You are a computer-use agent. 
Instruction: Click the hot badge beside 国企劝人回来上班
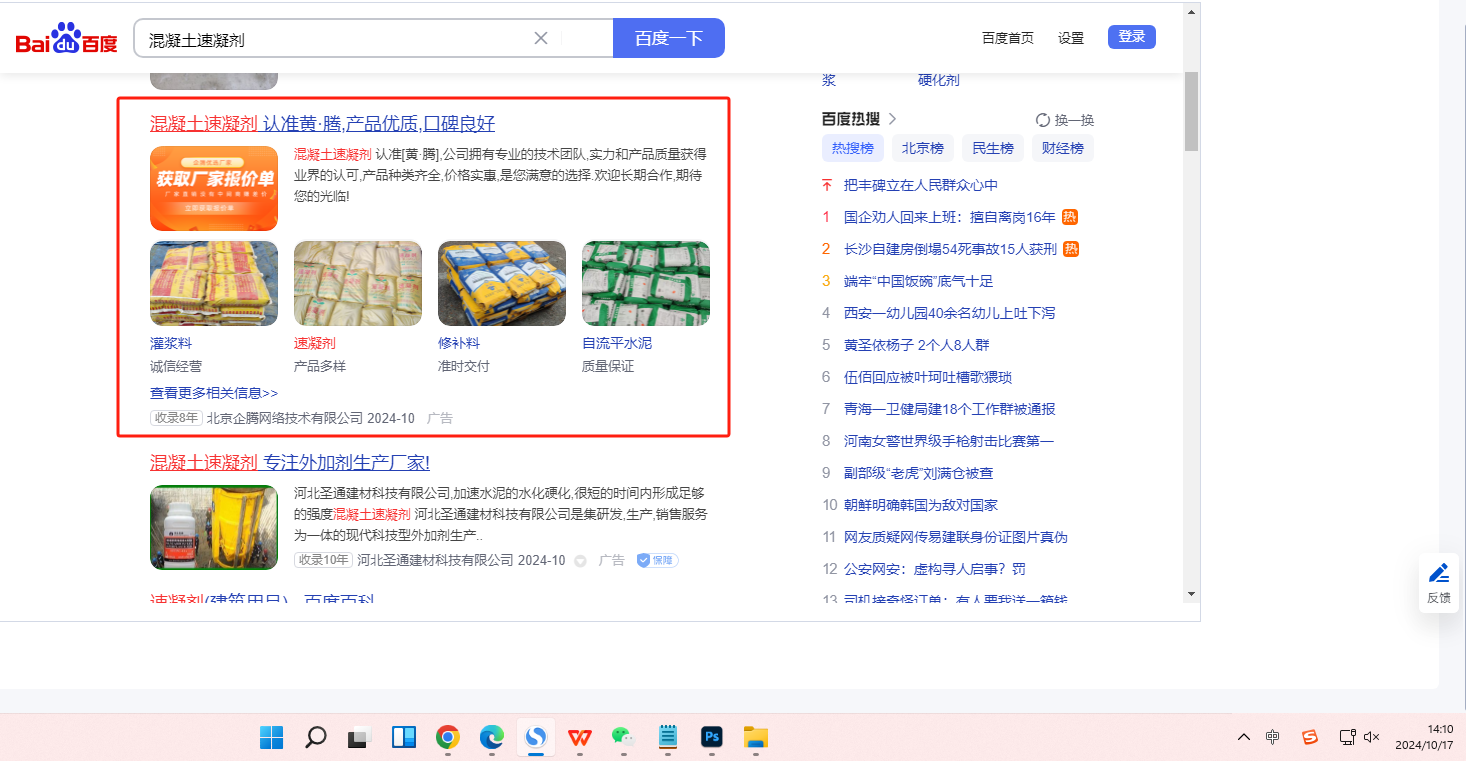[1070, 217]
